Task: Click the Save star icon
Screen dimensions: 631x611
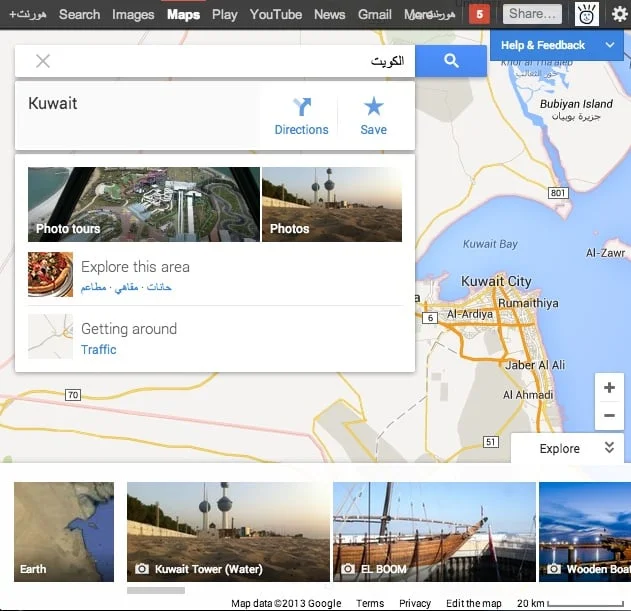Action: 373,106
